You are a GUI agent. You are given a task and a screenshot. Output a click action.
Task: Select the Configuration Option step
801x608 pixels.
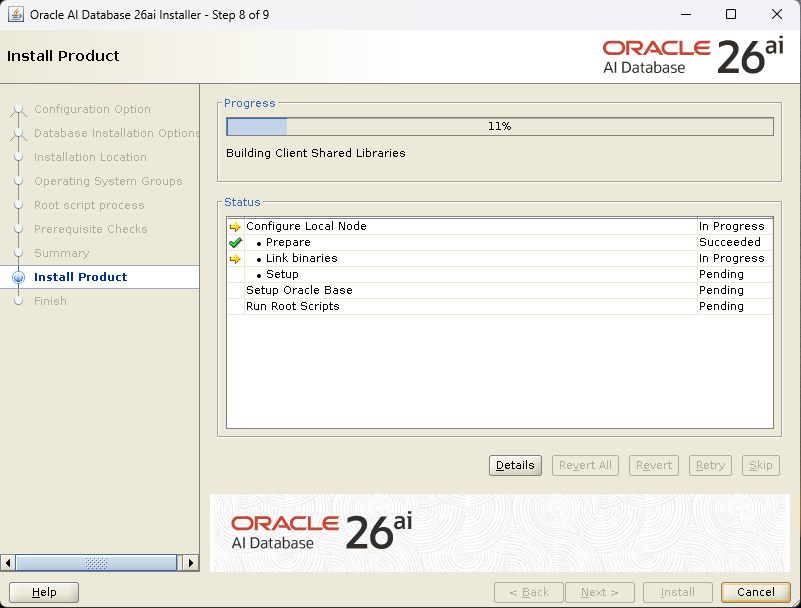[92, 109]
